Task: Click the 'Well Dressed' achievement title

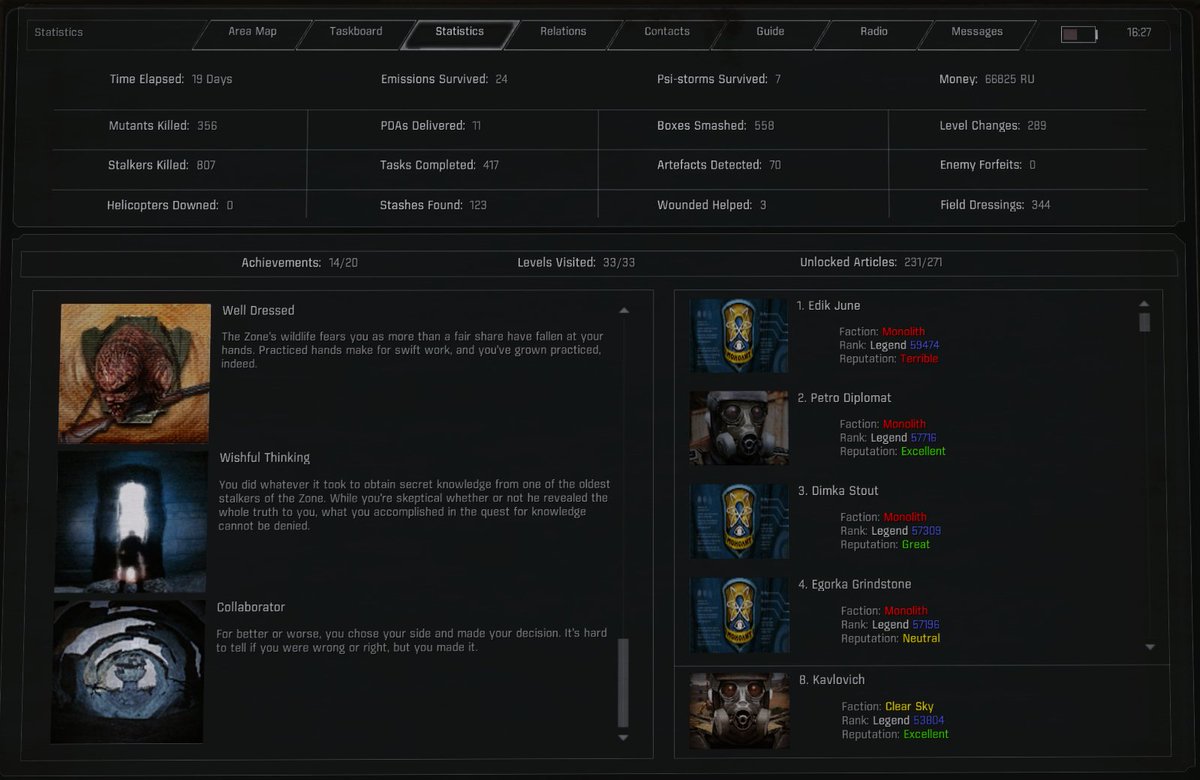Action: coord(258,311)
